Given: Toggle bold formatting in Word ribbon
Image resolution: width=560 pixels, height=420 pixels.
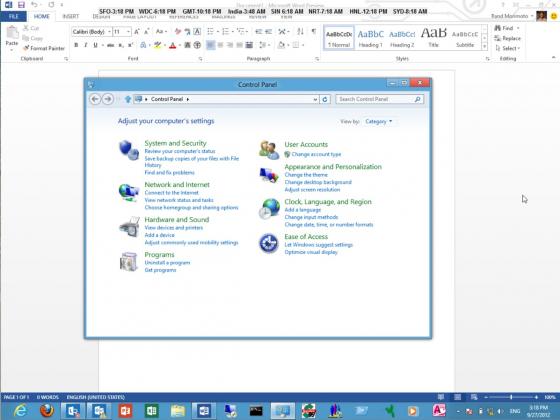Looking at the screenshot, I should coord(76,45).
